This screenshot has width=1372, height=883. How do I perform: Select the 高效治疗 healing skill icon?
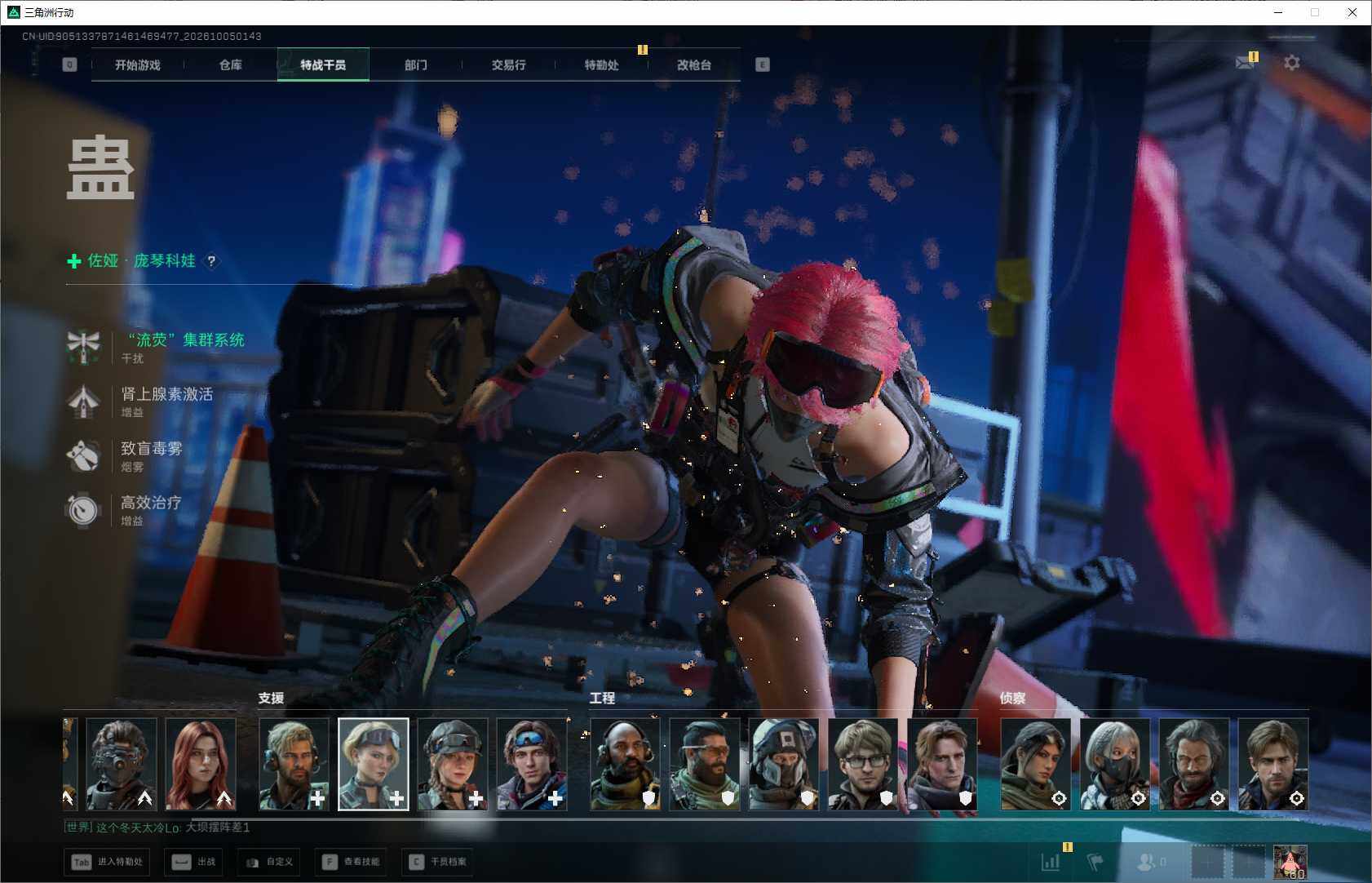coord(83,510)
